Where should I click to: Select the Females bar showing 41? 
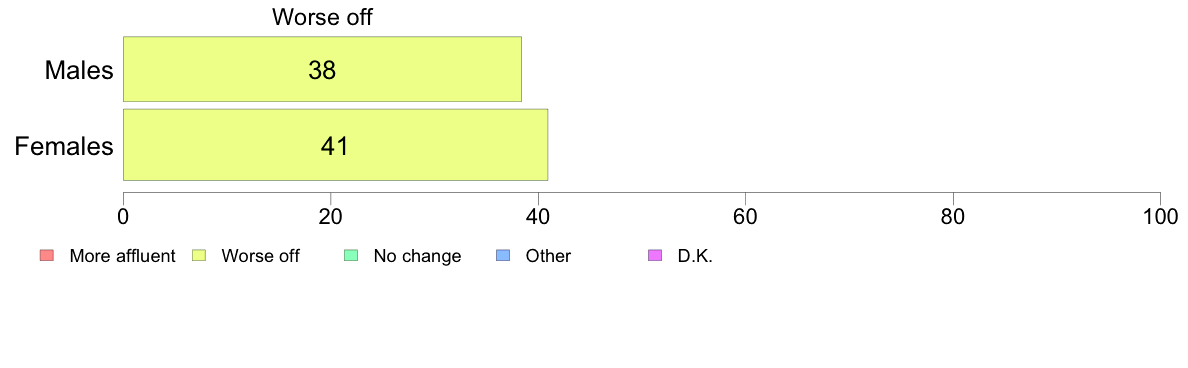pos(336,145)
